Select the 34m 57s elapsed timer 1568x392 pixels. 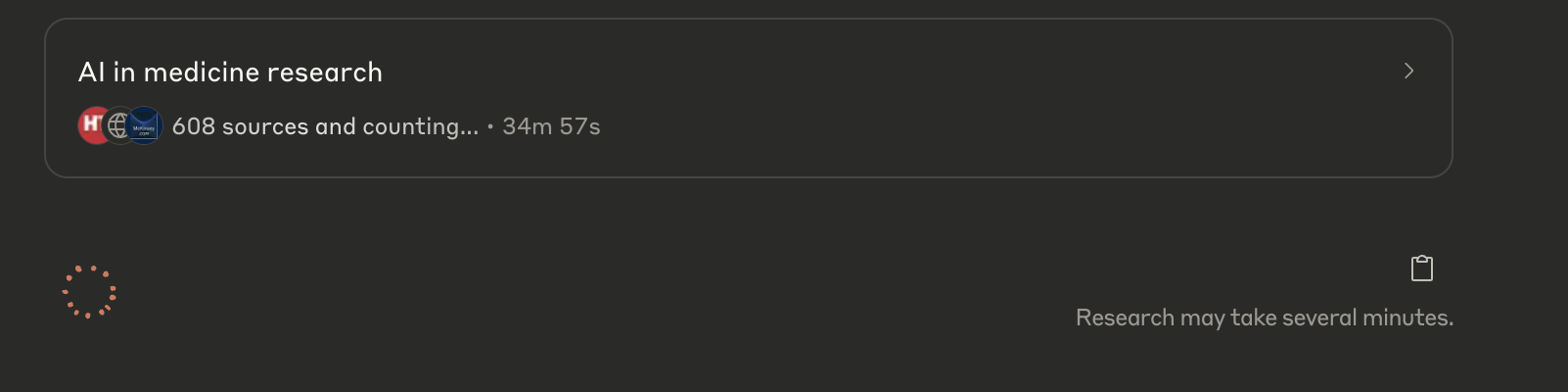click(x=551, y=126)
